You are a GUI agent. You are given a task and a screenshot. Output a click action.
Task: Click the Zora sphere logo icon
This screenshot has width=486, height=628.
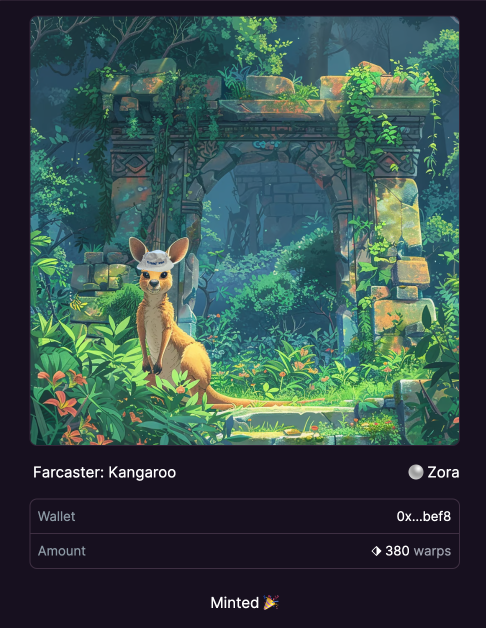(415, 472)
